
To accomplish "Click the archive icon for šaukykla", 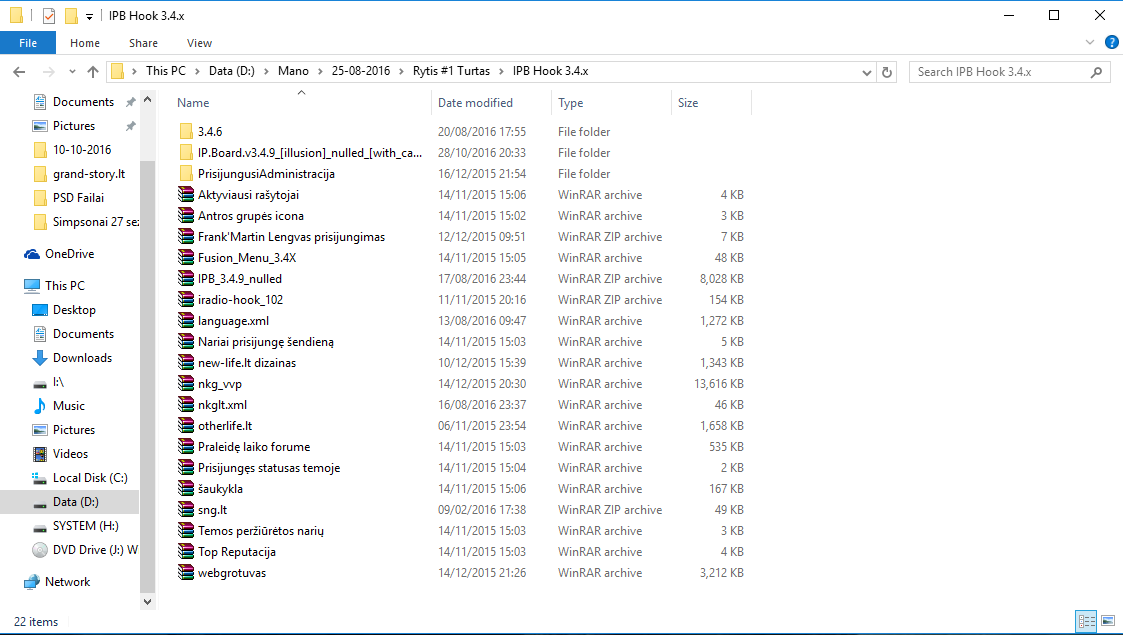I will click(186, 488).
